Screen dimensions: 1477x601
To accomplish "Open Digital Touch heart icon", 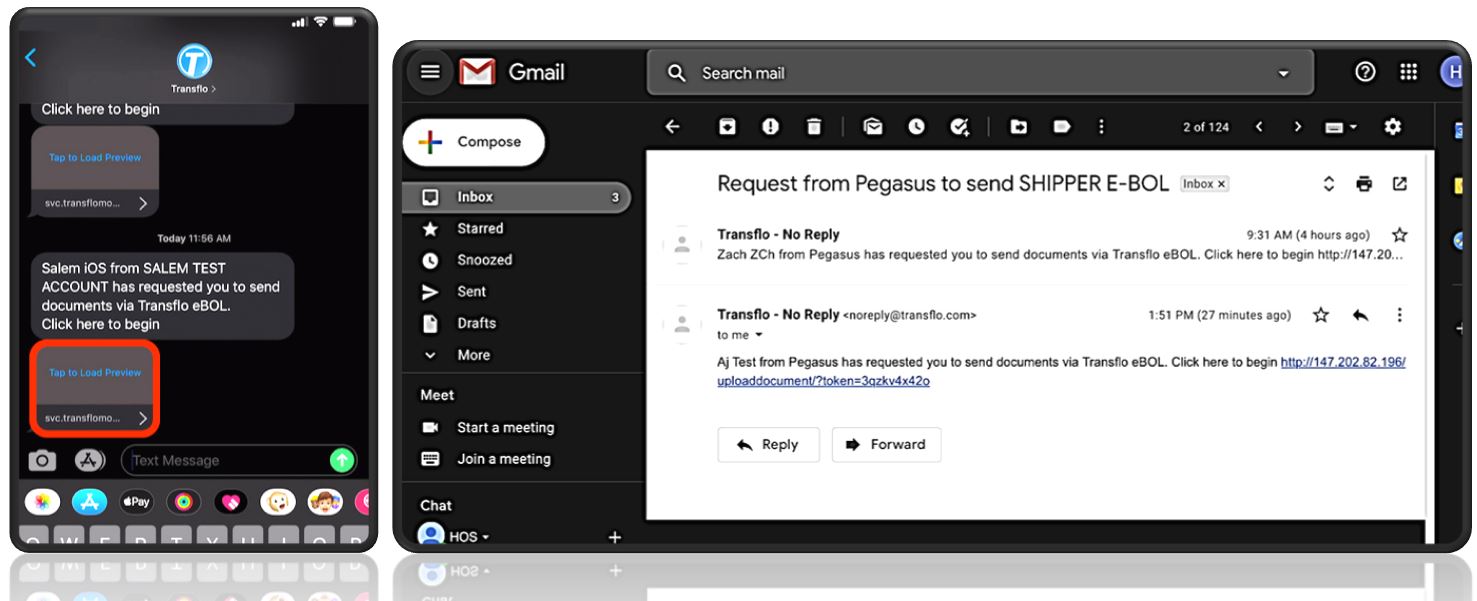I will point(230,502).
